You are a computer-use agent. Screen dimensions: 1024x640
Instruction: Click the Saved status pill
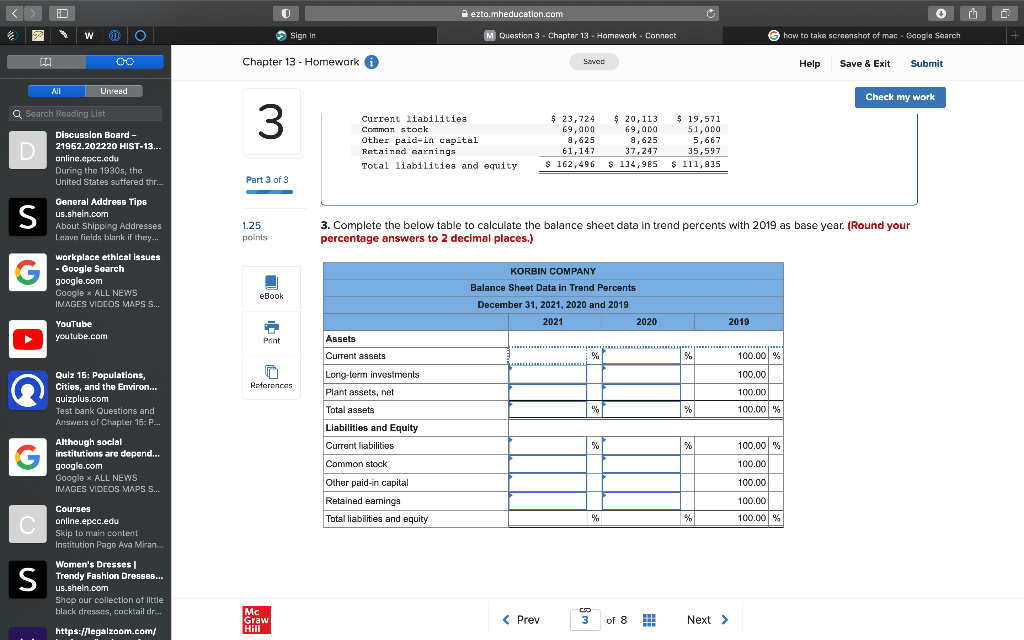click(x=594, y=61)
